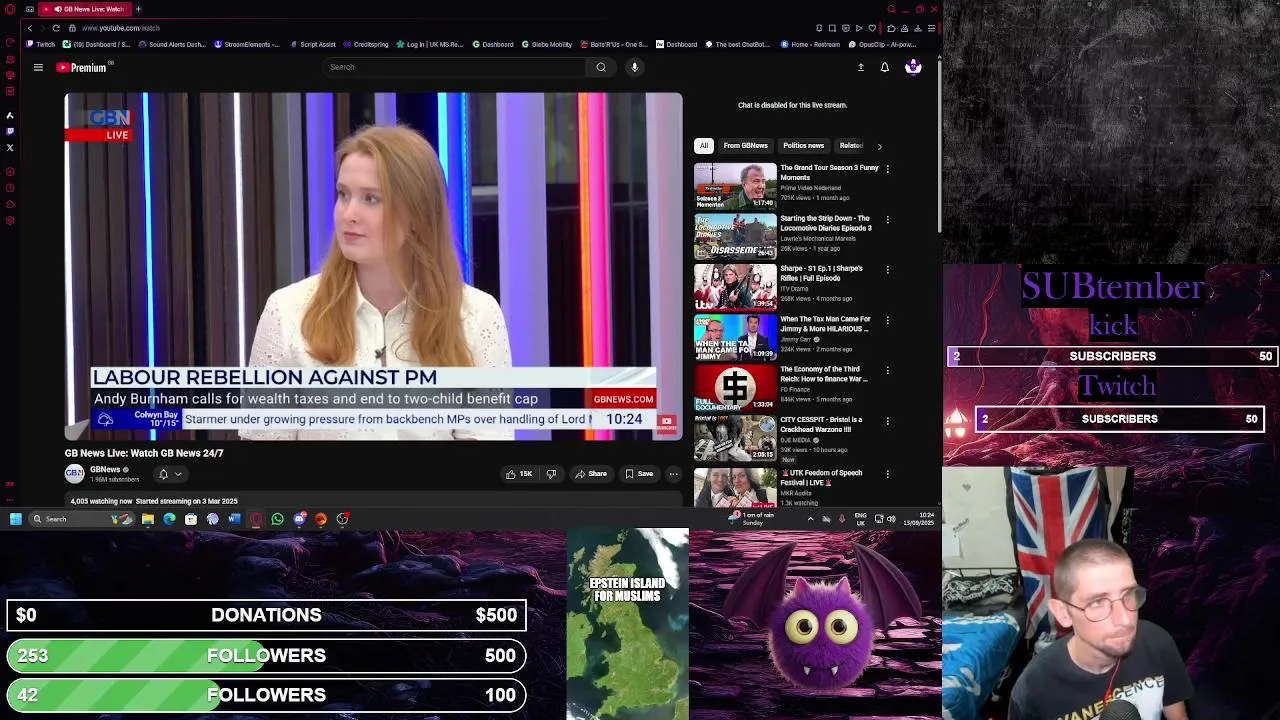Open options for UTK Freedom of Speech
This screenshot has height=720, width=1280.
point(887,474)
